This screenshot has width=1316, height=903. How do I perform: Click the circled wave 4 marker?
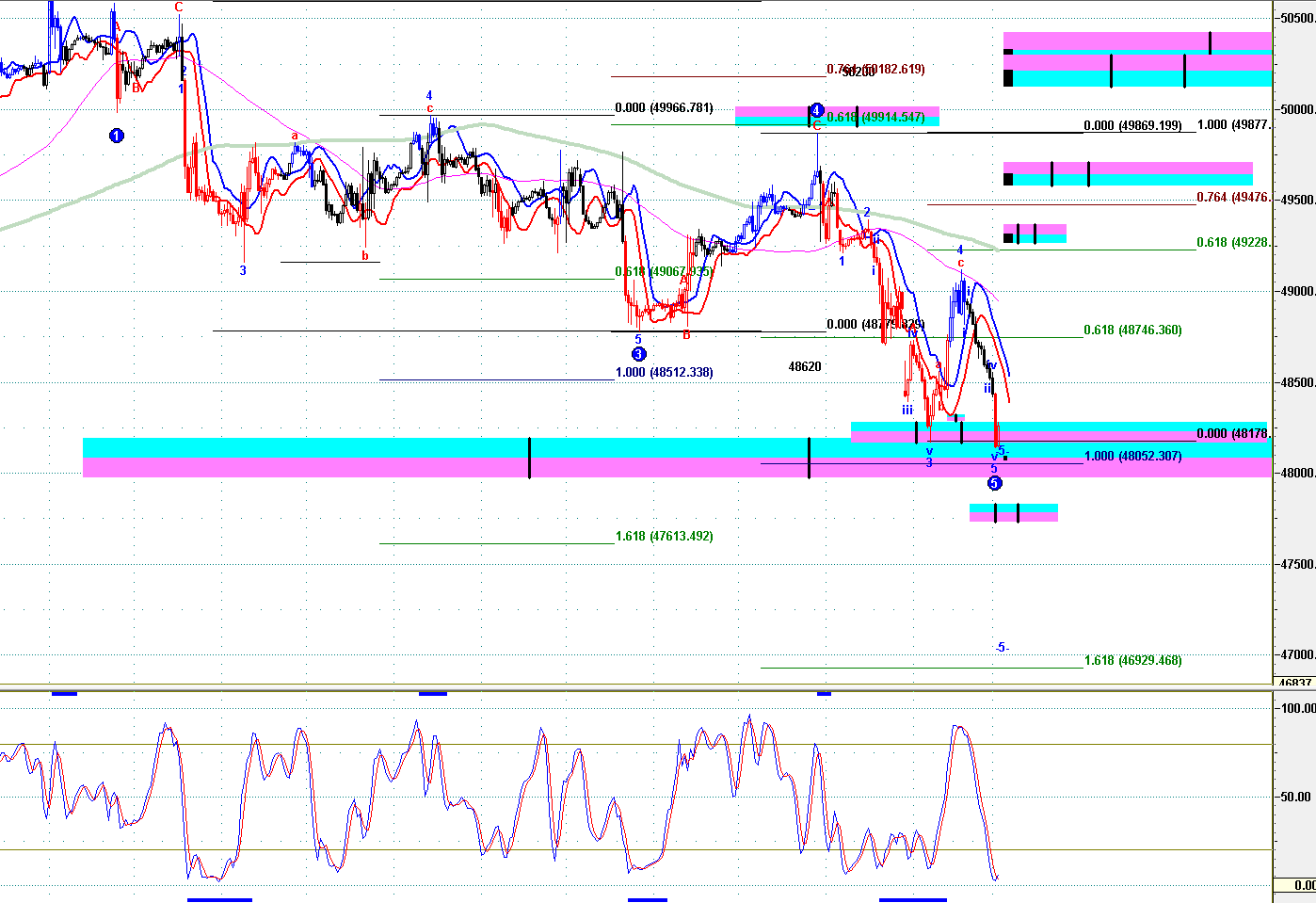[817, 110]
